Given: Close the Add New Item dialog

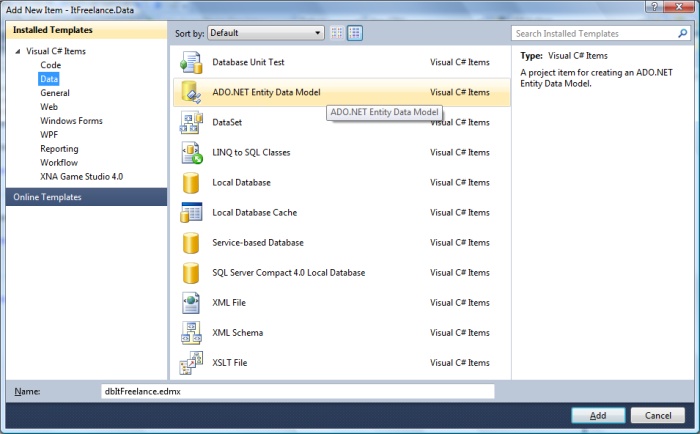Looking at the screenshot, I should (x=680, y=6).
